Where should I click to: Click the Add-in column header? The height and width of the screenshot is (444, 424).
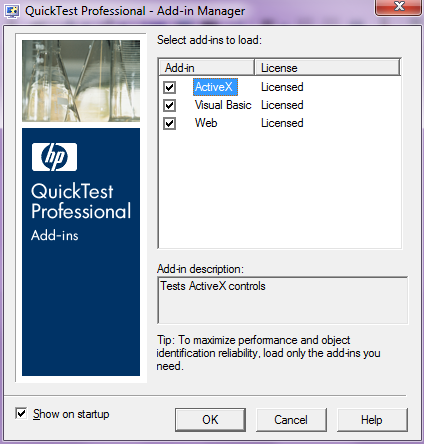point(207,68)
